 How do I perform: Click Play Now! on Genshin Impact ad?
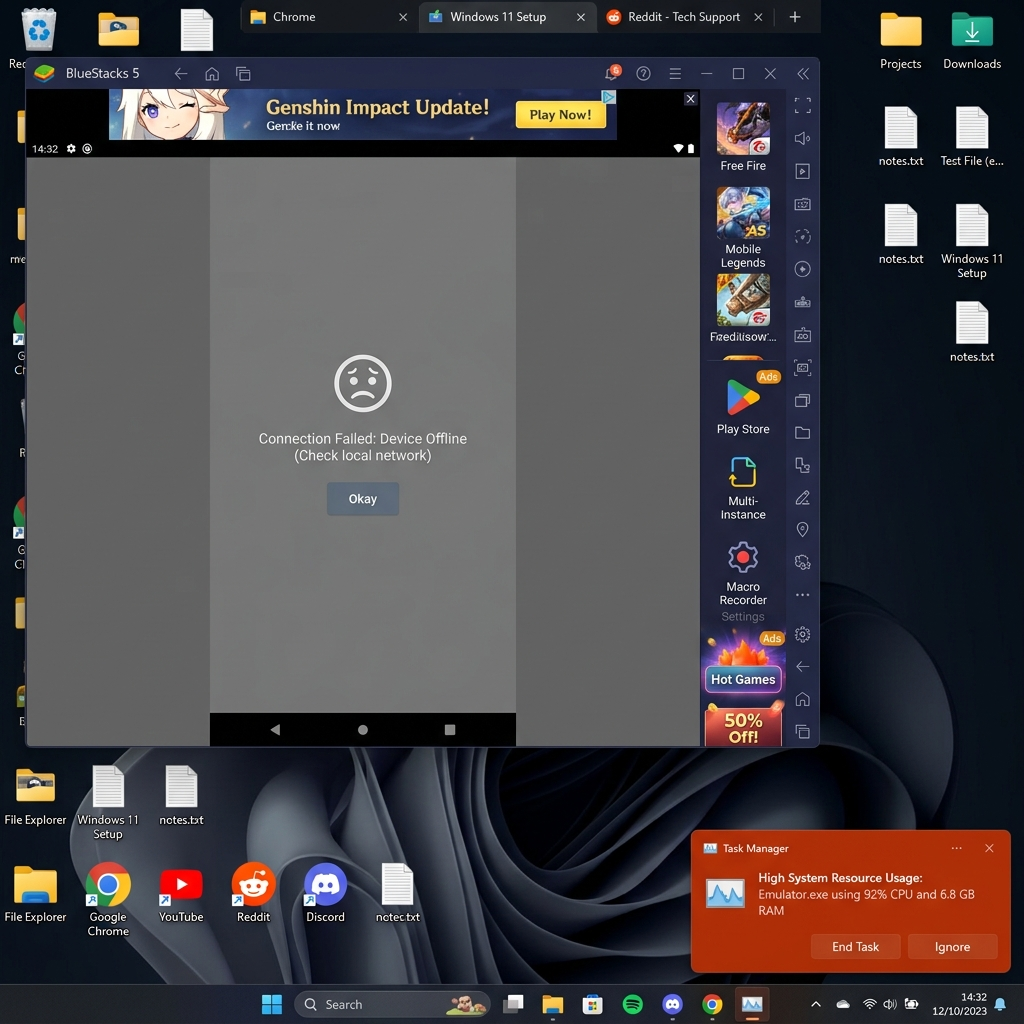pyautogui.click(x=560, y=115)
